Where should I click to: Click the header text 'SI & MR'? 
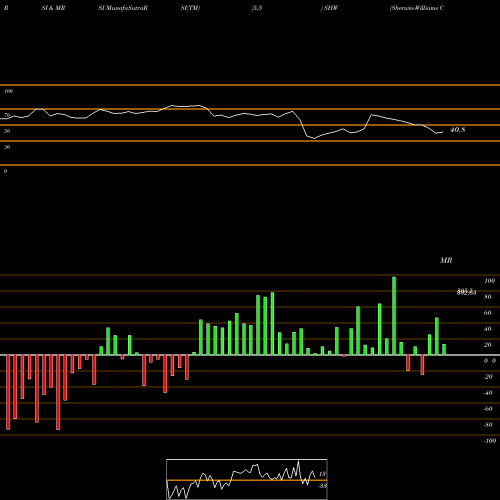(x=53, y=8)
